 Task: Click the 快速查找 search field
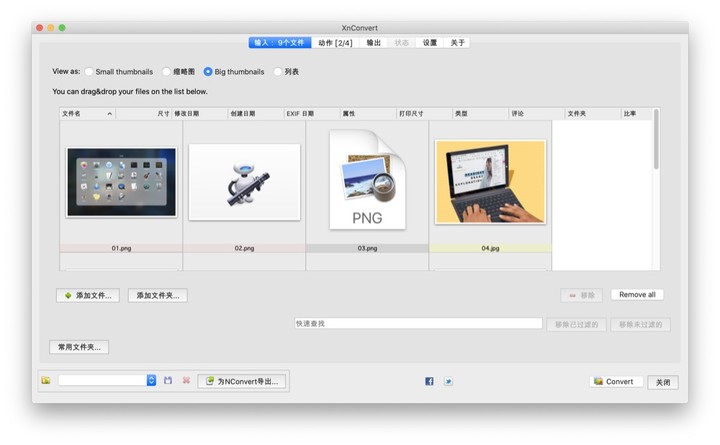tap(417, 324)
